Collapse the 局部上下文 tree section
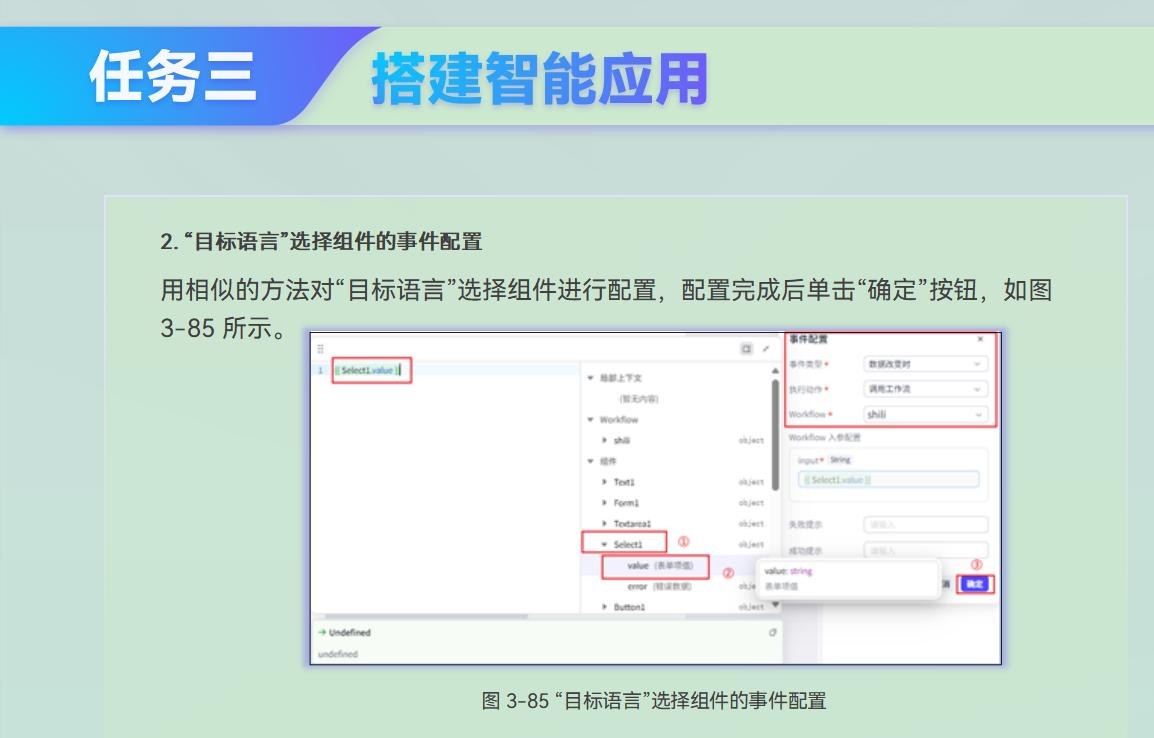Screen dimensions: 1154x738 (590, 378)
